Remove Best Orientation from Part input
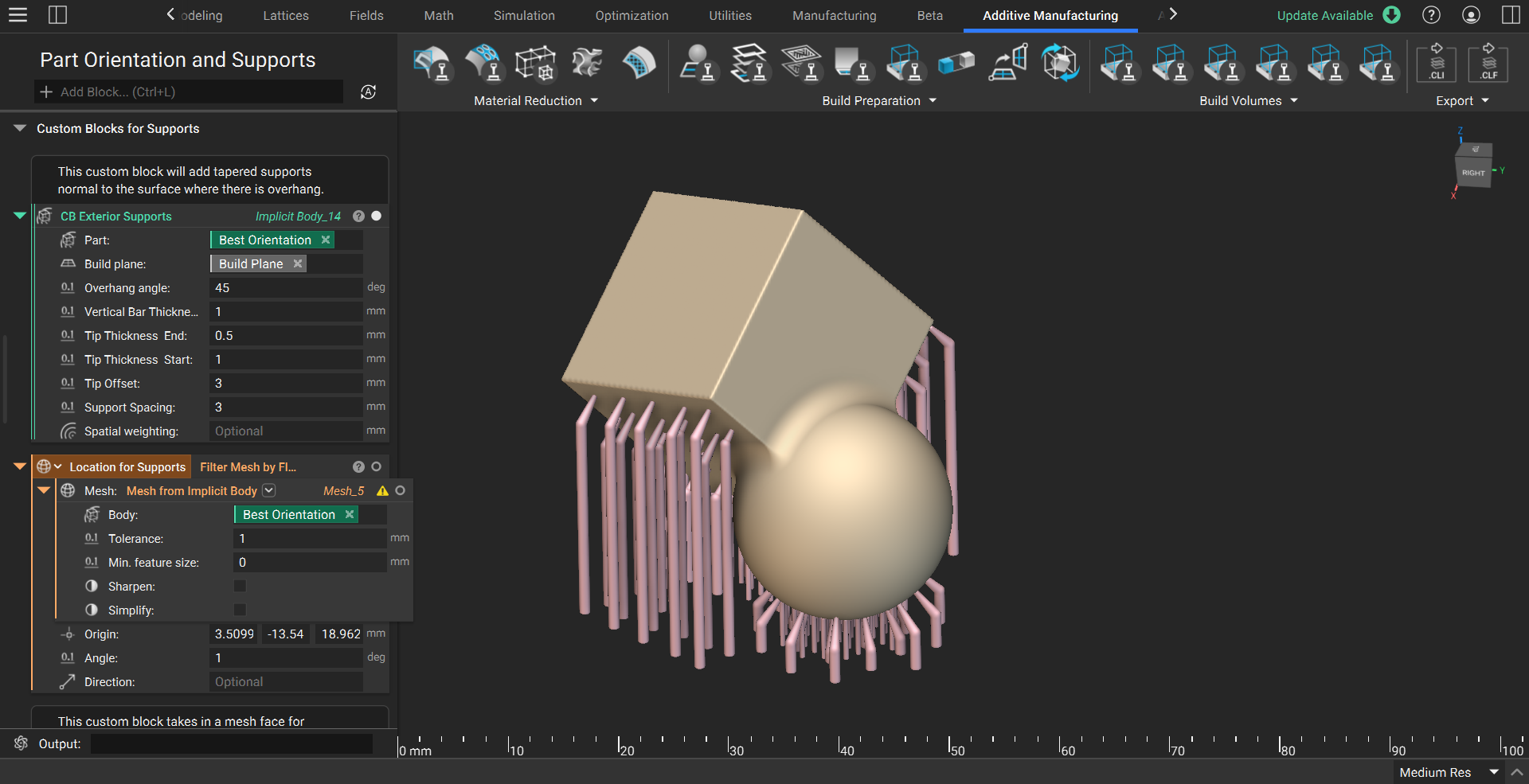This screenshot has width=1529, height=784. pos(326,240)
